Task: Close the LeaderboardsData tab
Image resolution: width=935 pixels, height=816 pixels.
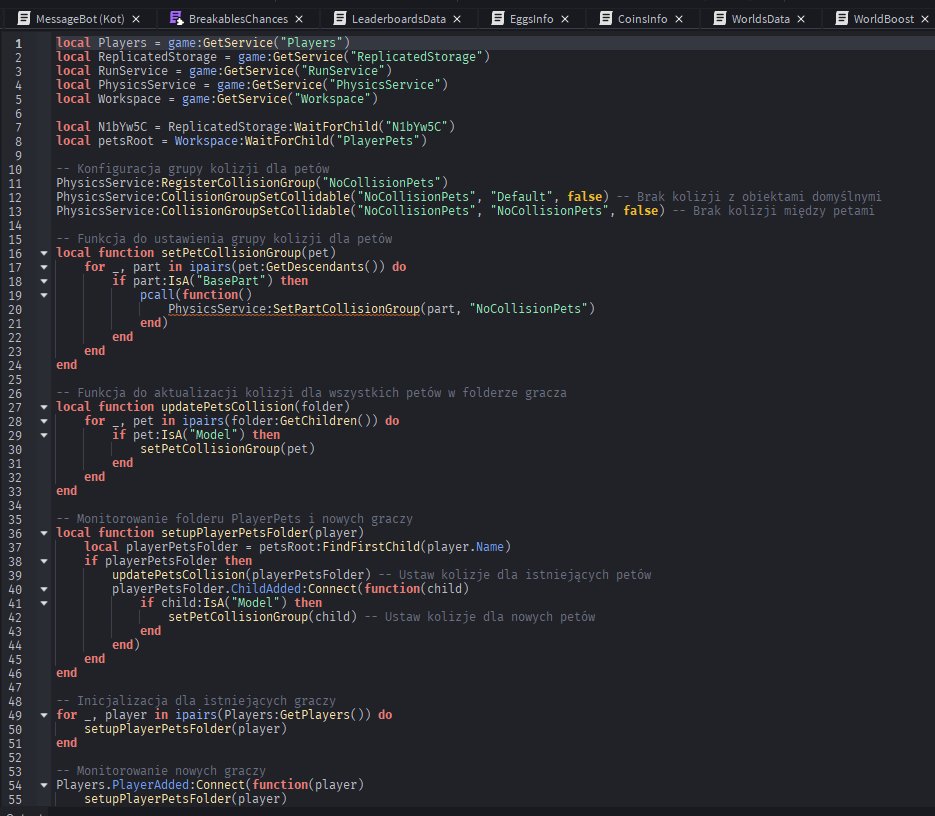Action: coord(457,19)
